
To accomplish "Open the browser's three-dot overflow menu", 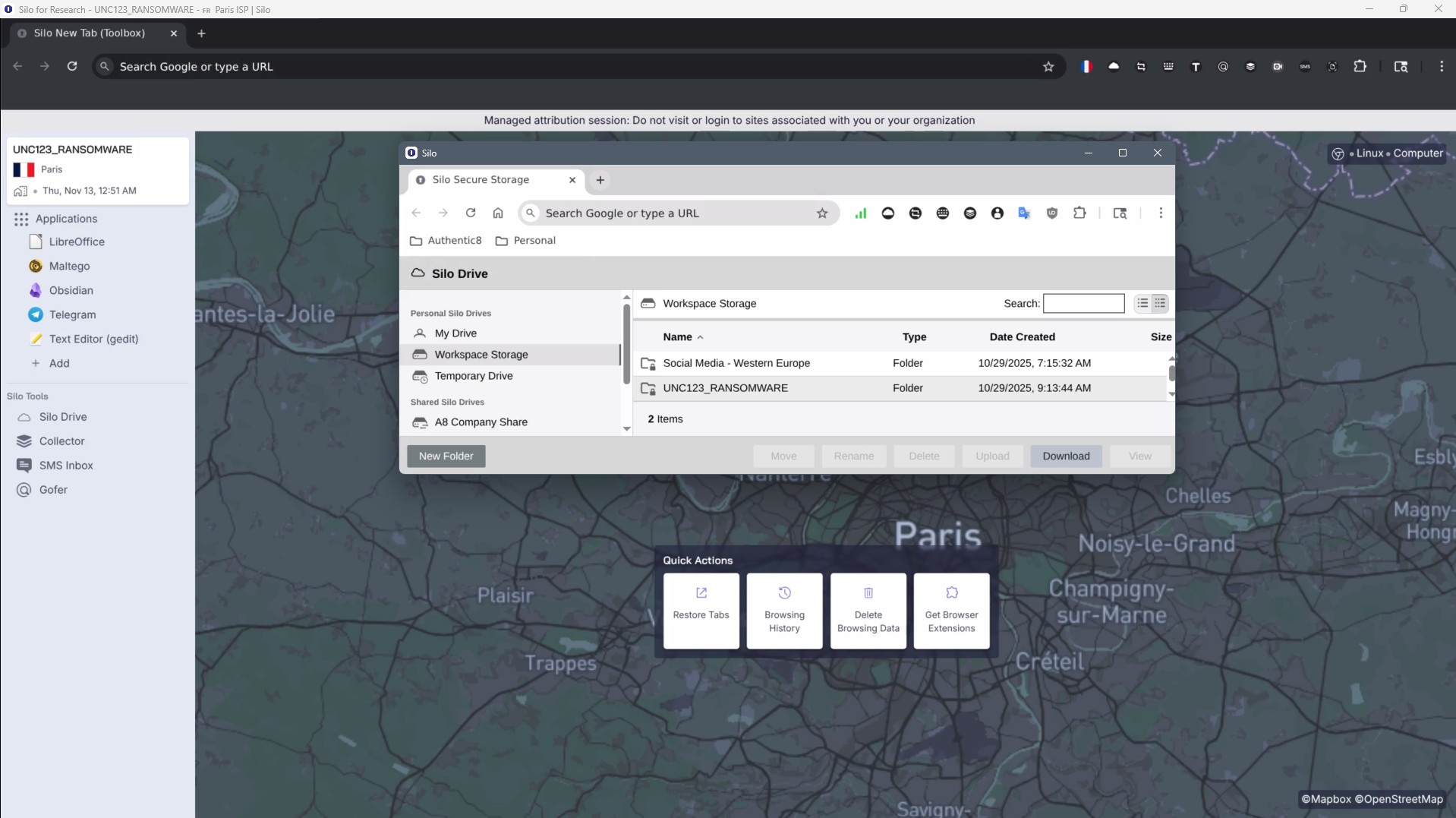I will 1441,67.
